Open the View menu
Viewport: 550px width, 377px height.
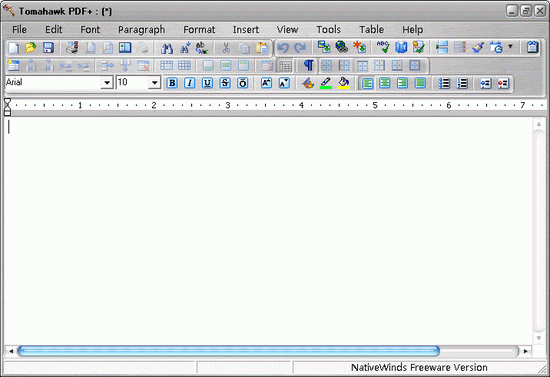287,30
